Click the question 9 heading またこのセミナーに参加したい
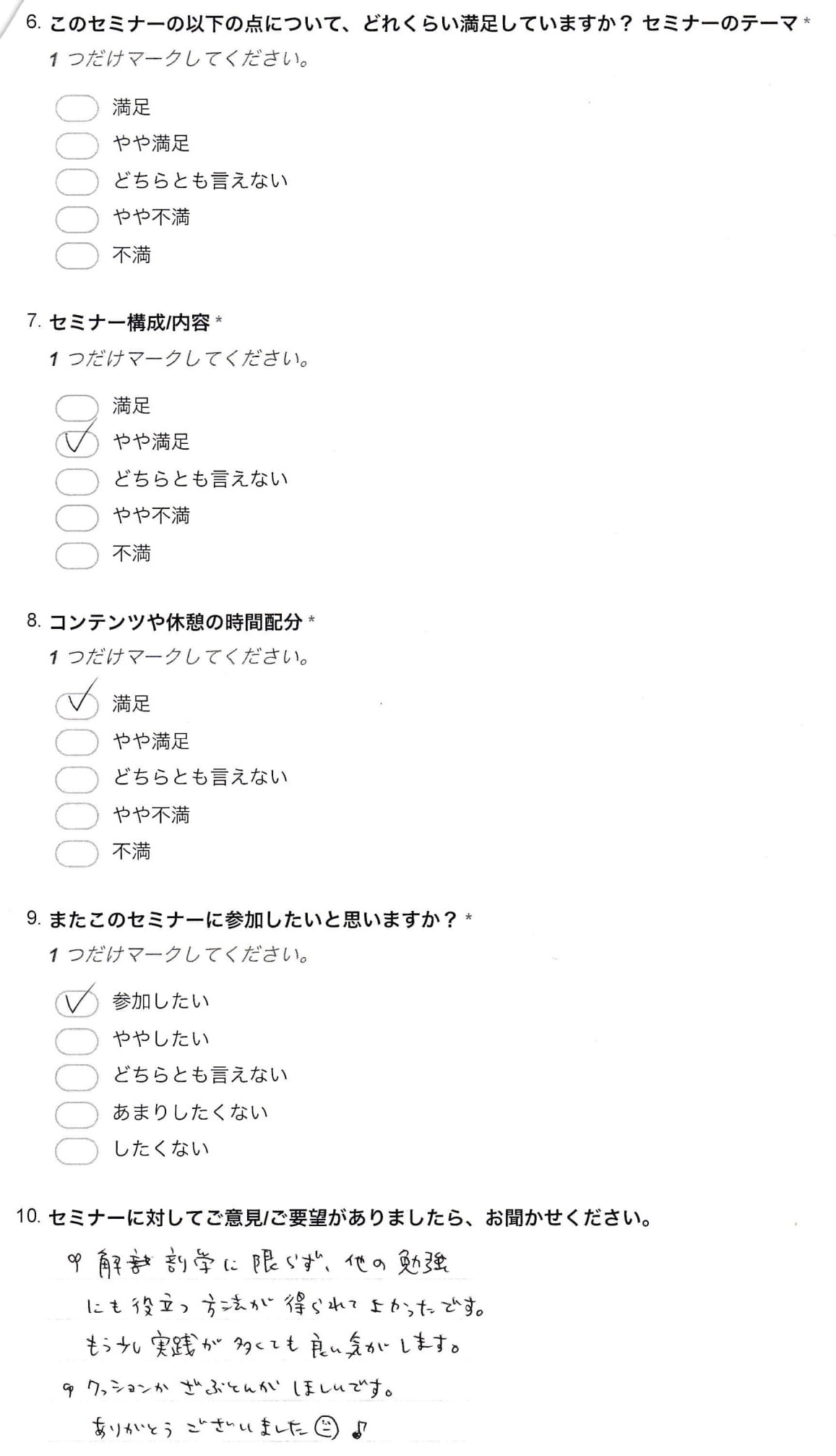This screenshot has width=836, height=1456. tap(253, 920)
